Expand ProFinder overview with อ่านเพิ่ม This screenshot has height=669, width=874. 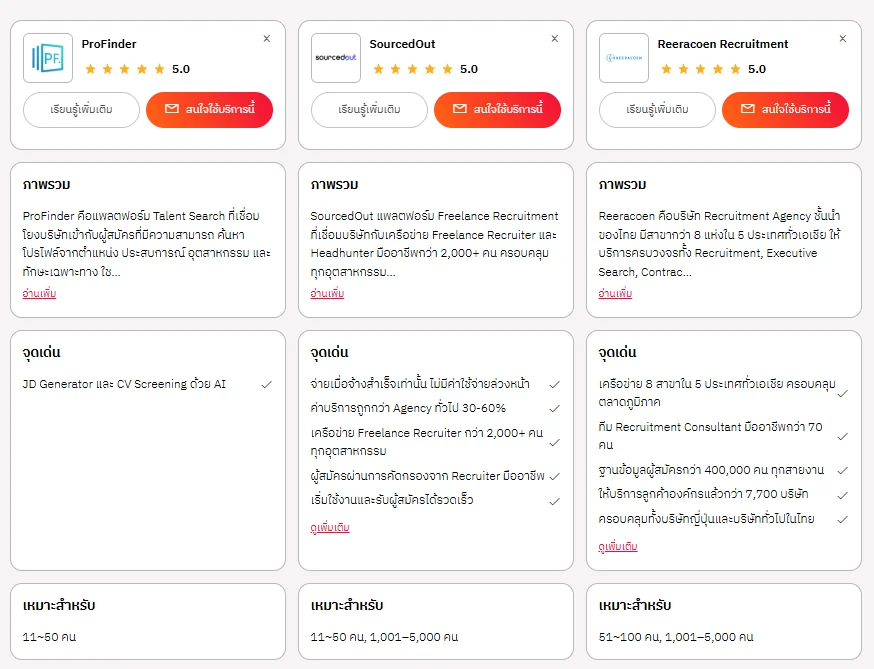coord(39,293)
